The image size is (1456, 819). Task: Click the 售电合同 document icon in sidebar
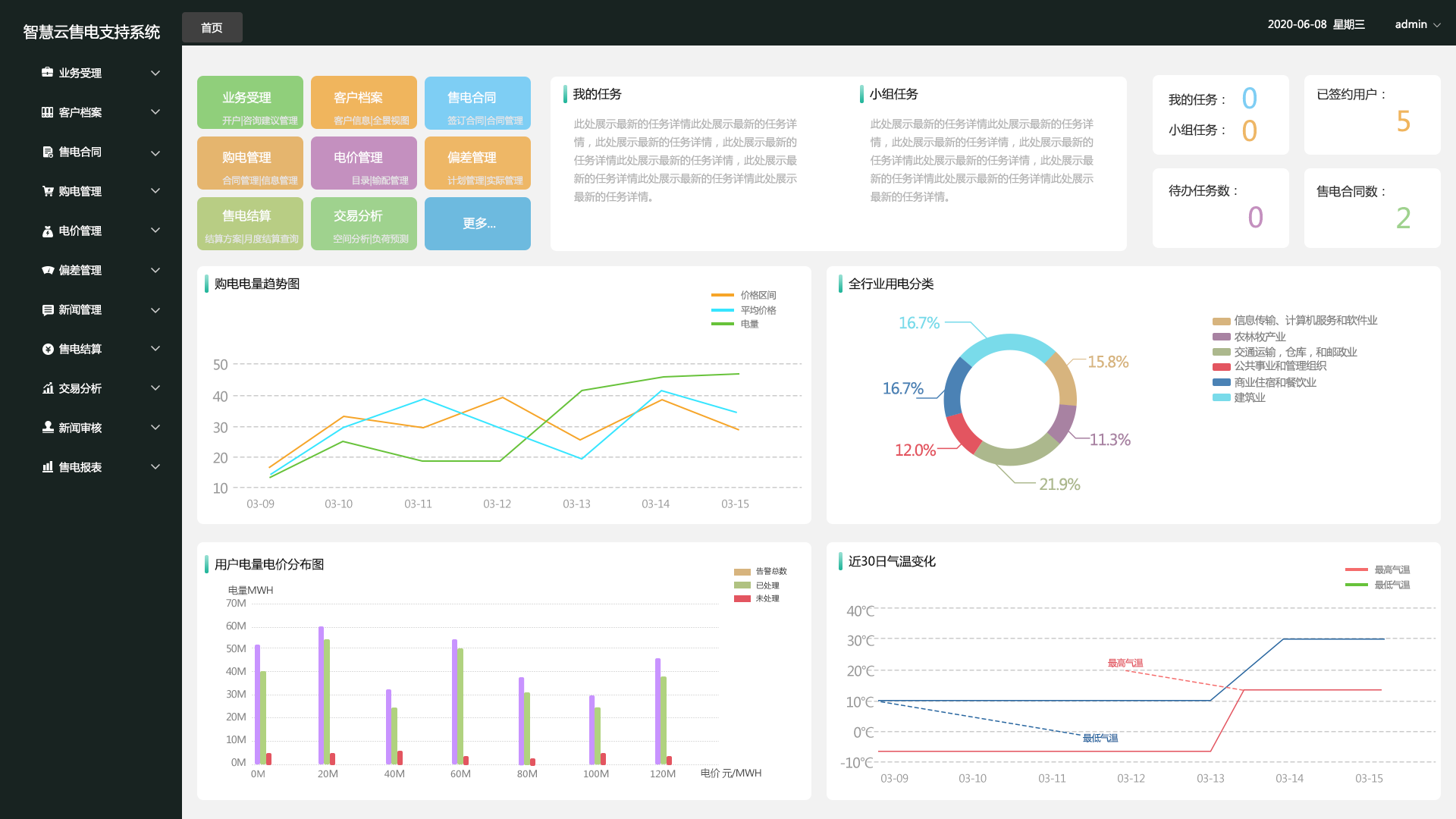coord(48,152)
